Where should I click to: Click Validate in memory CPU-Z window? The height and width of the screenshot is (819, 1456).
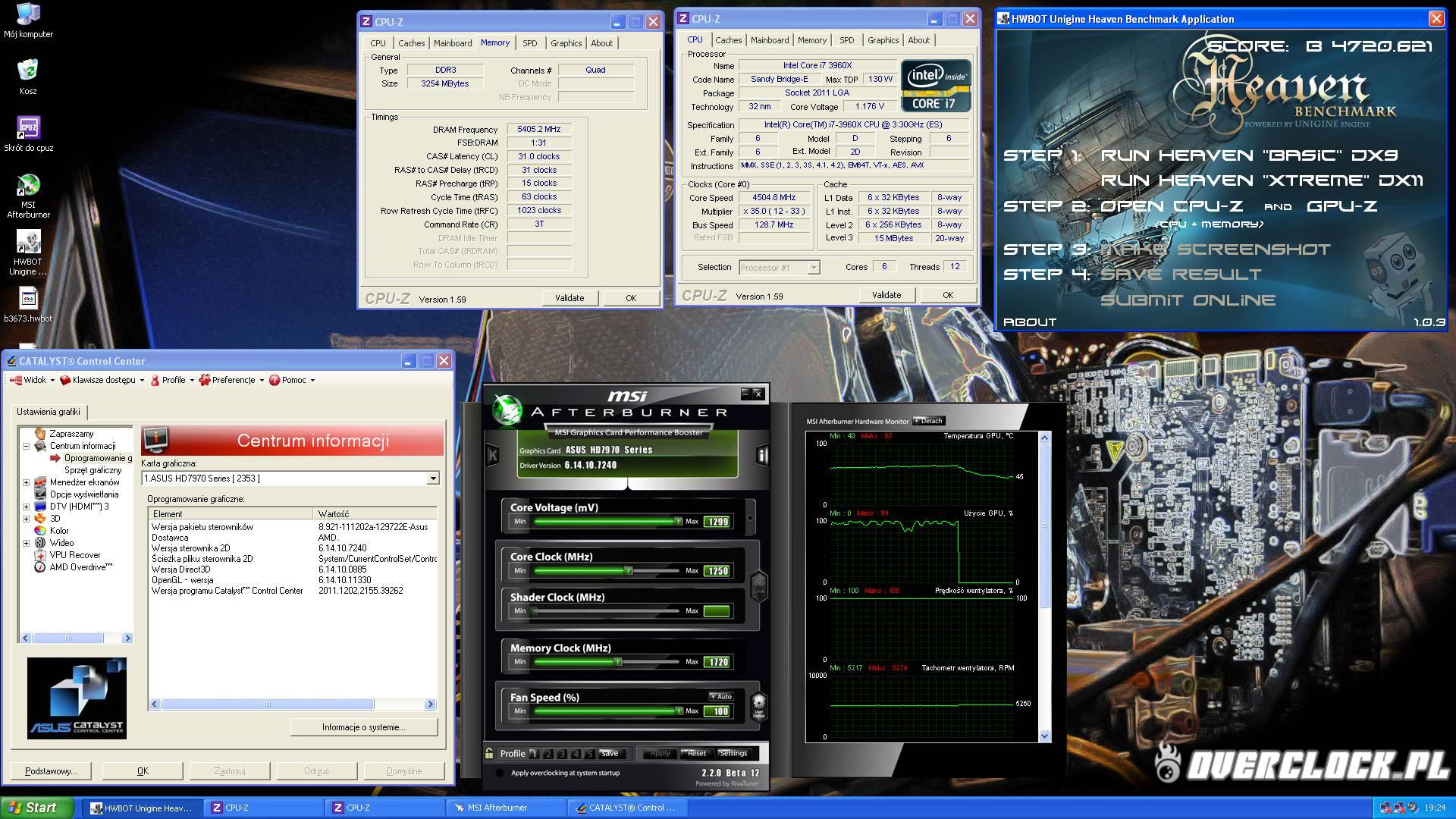pos(570,298)
